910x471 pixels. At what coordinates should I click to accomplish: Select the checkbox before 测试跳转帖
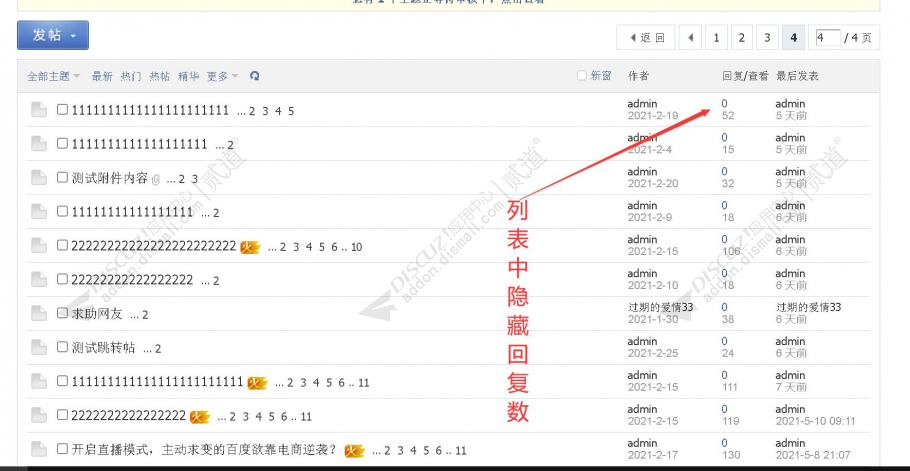[x=62, y=347]
